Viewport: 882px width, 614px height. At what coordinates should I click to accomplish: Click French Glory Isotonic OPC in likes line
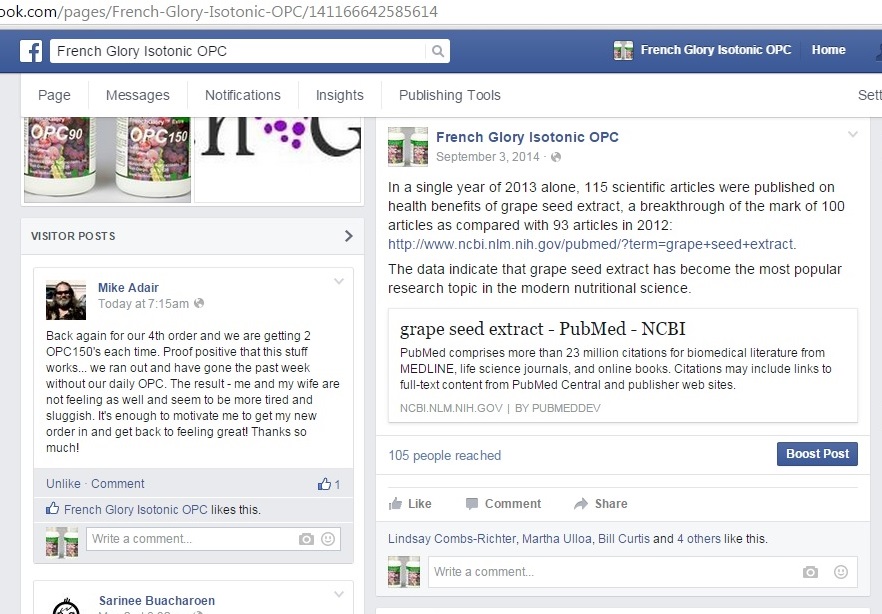136,510
